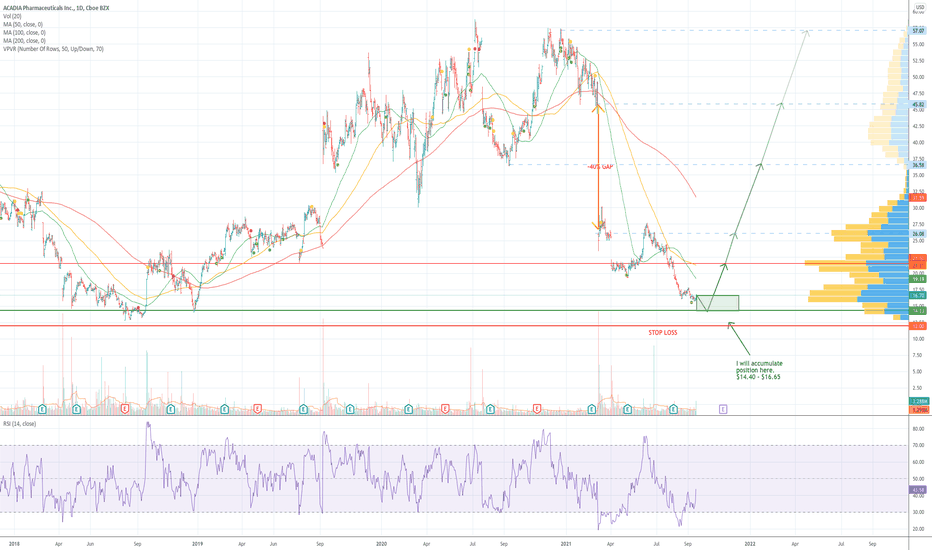Click the 3.288M volume label
Viewport: 932px width, 550px height.
pyautogui.click(x=918, y=401)
